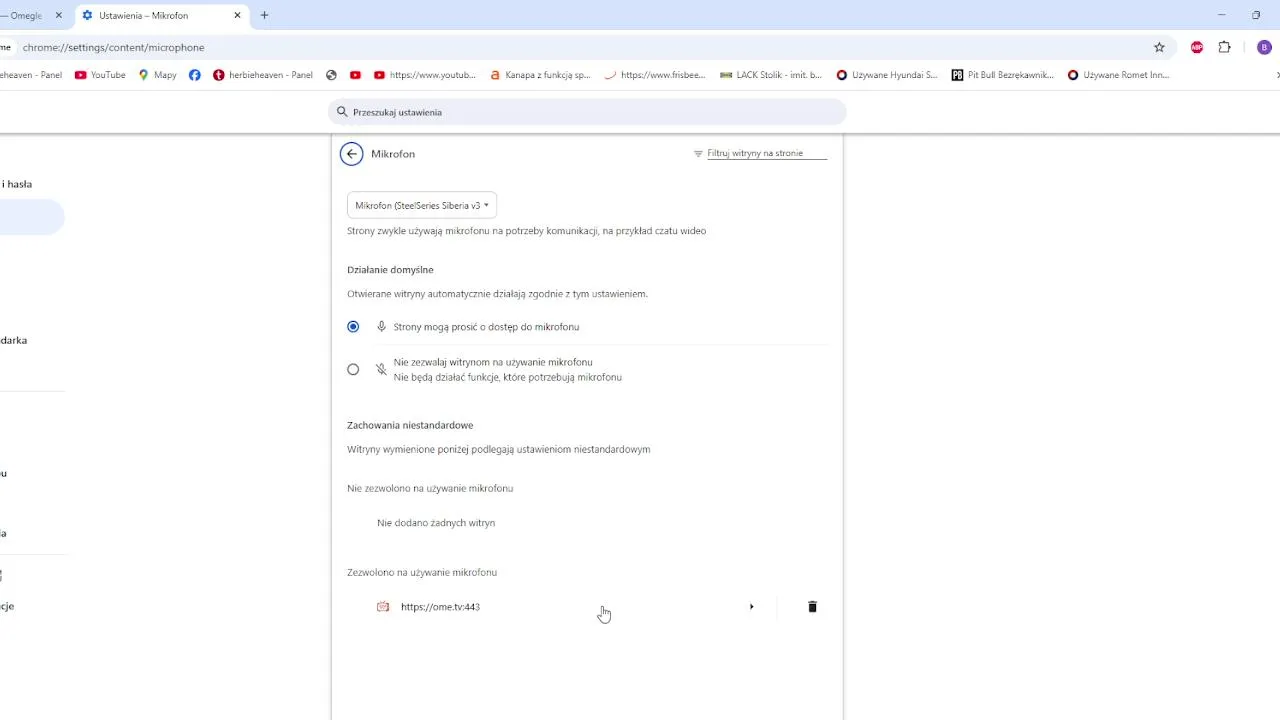Click the search magnifier icon in settings

coord(342,112)
